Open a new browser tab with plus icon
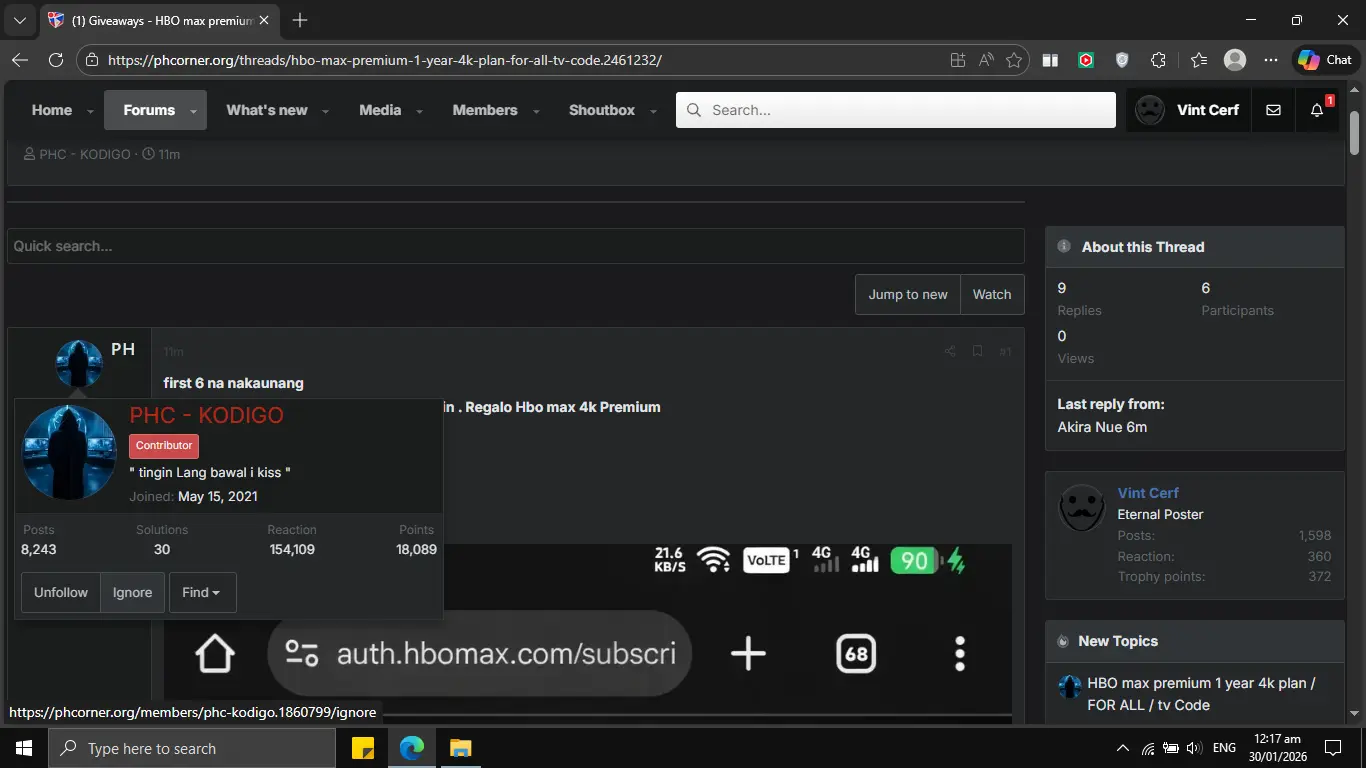This screenshot has height=768, width=1366. coord(300,20)
